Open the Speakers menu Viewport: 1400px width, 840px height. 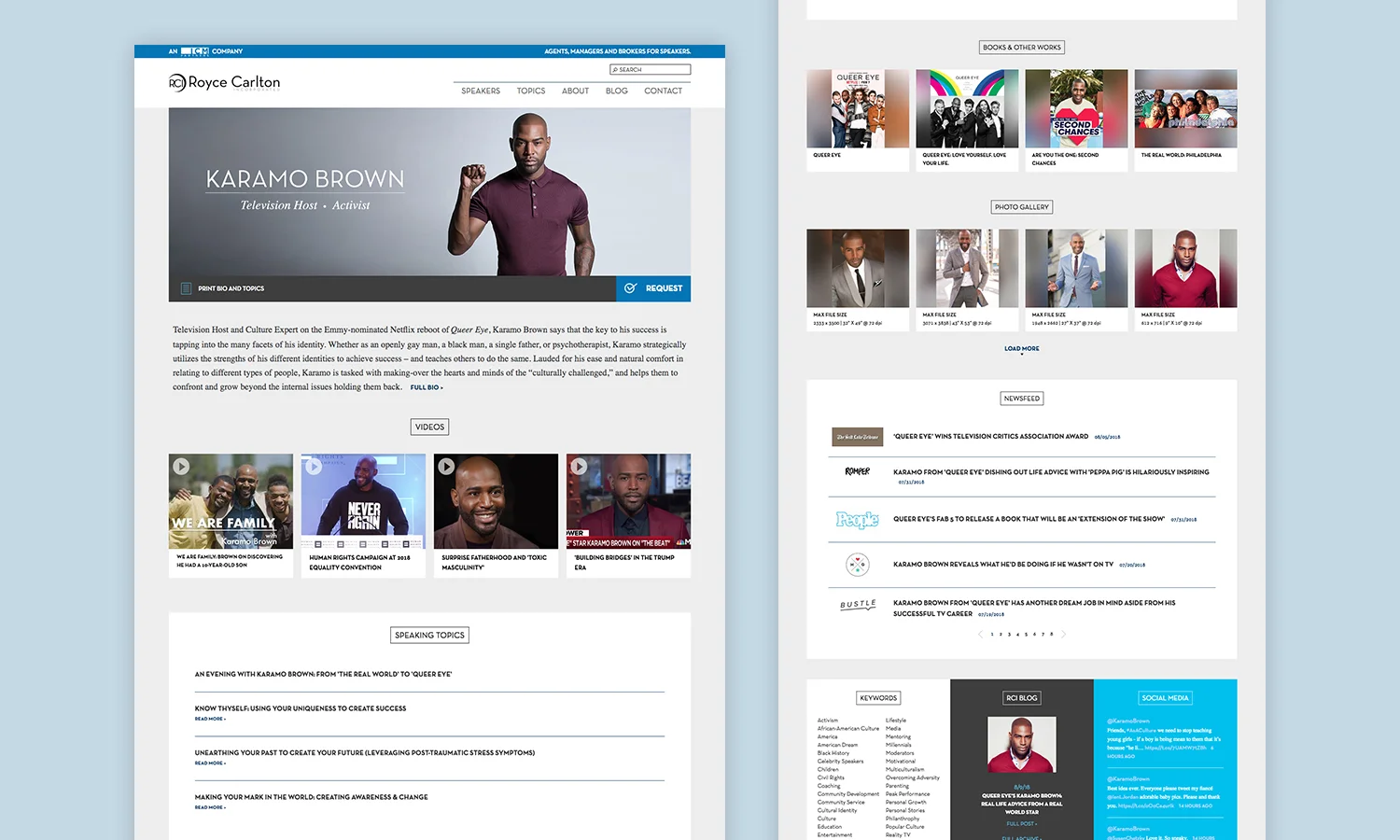481,91
